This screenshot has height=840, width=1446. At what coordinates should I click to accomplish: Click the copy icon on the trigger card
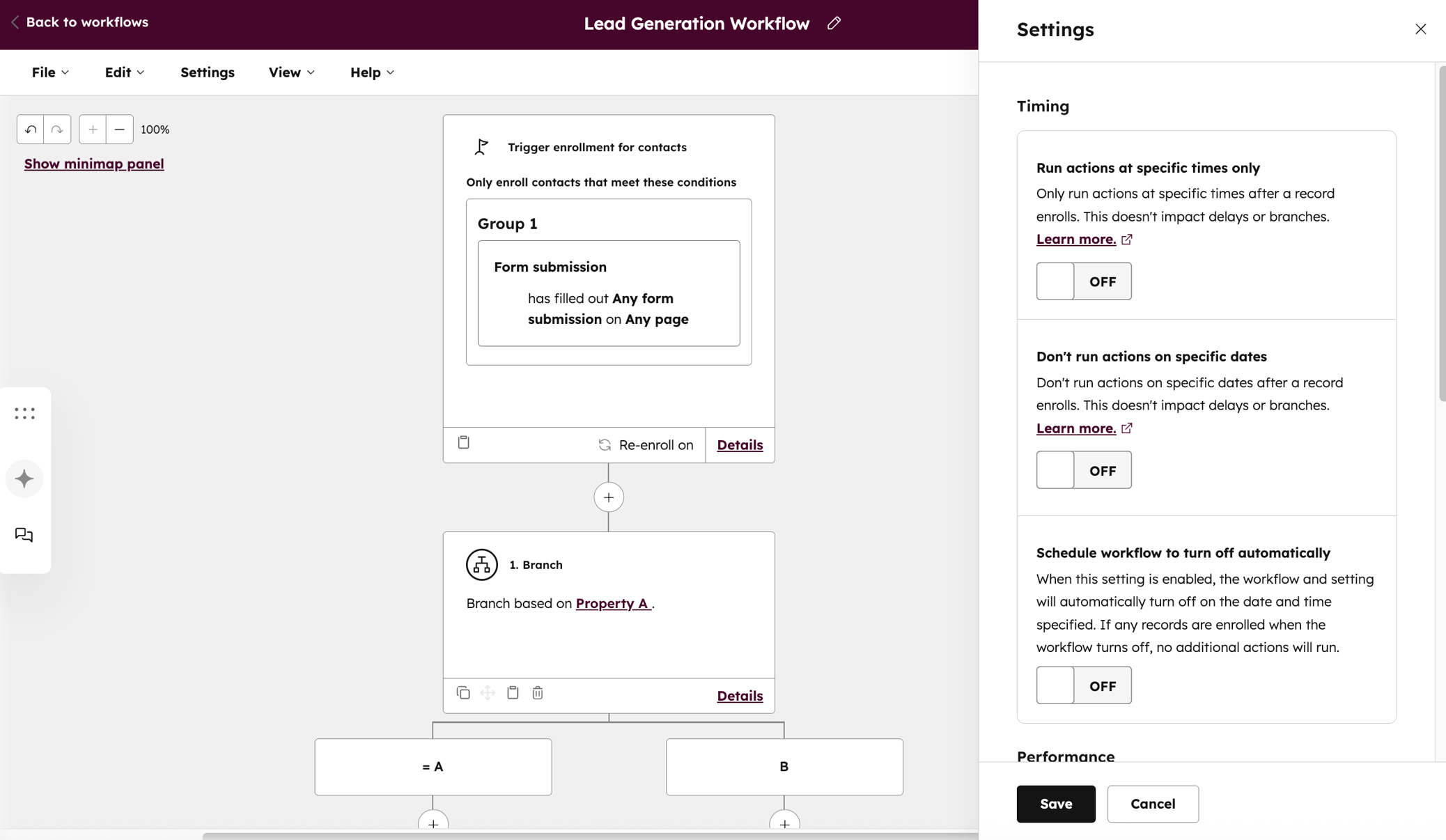pos(463,442)
